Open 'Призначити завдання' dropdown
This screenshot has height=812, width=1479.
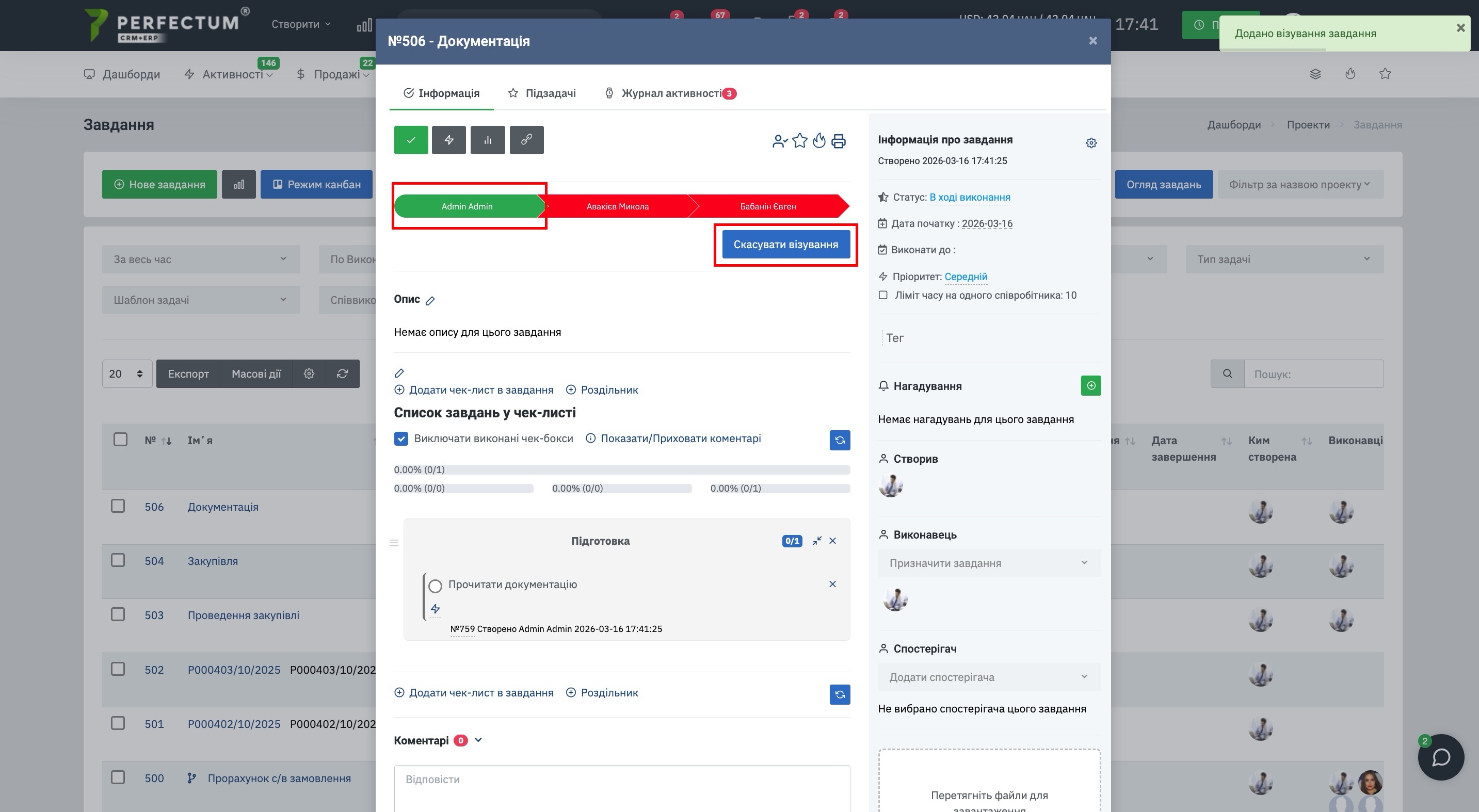click(989, 563)
